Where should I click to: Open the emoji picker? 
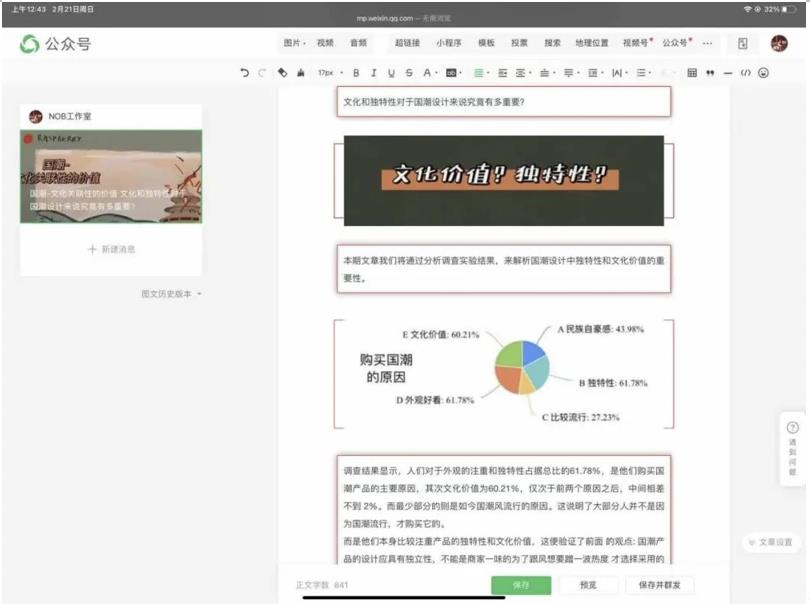click(764, 73)
